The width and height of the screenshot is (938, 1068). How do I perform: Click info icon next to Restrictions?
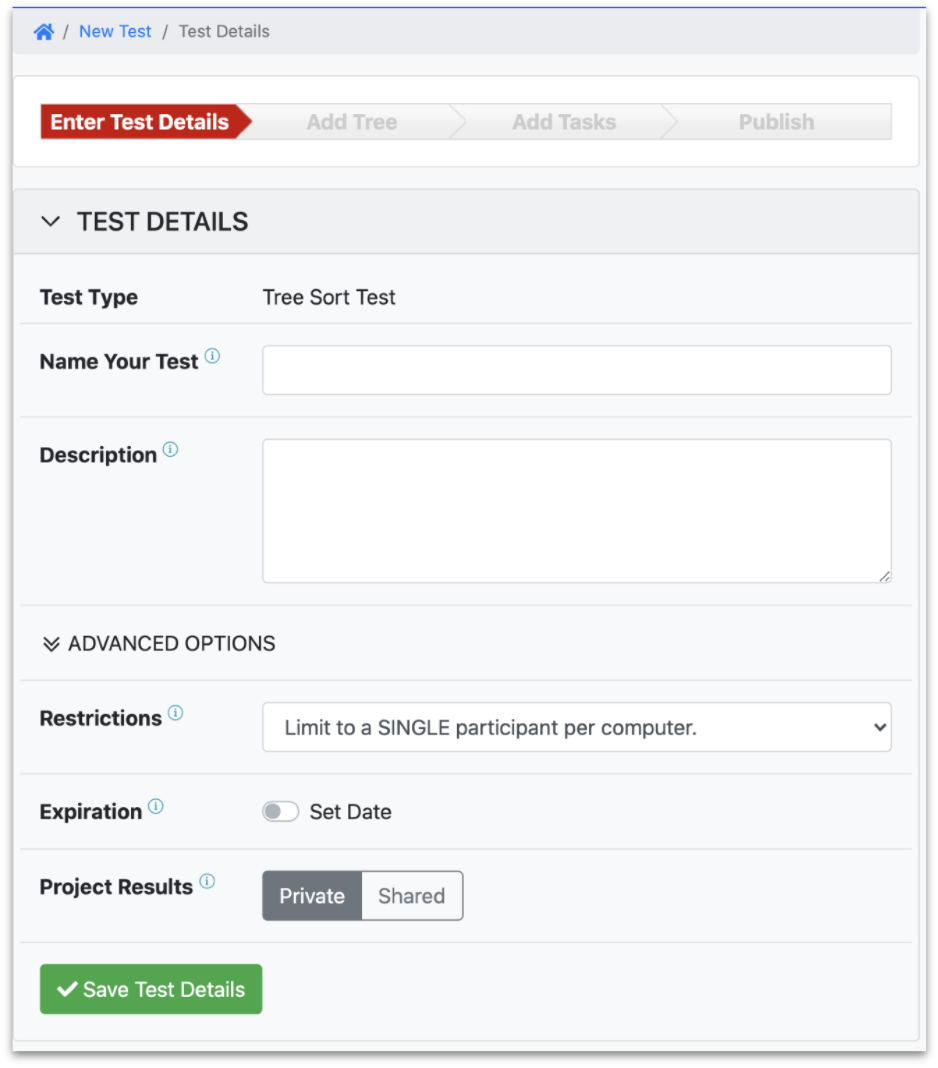click(x=175, y=713)
